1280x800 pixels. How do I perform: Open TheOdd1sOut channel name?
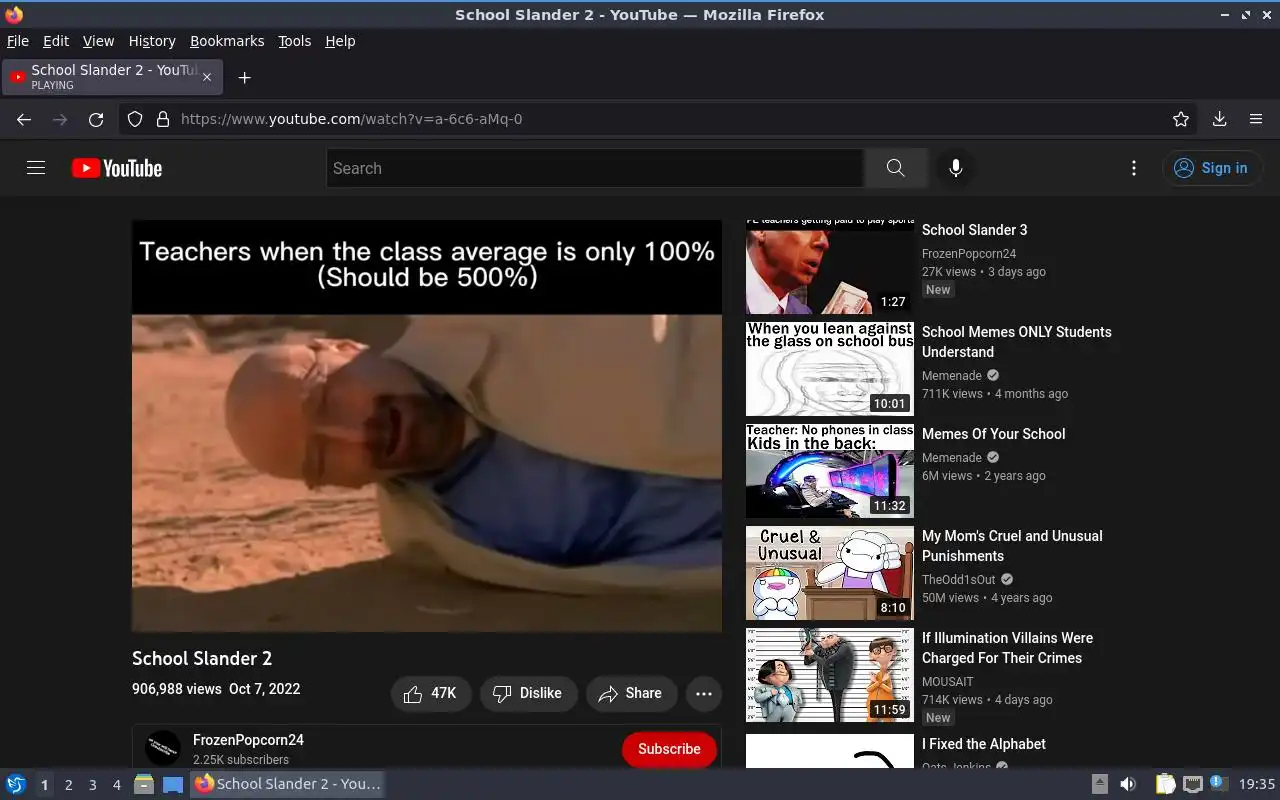959,580
